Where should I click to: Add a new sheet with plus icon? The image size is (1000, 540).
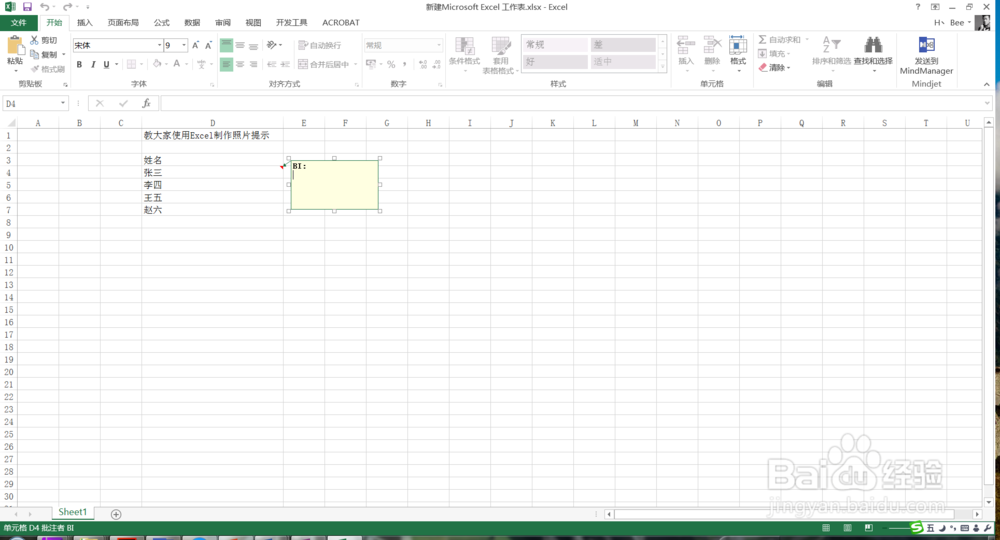[116, 514]
